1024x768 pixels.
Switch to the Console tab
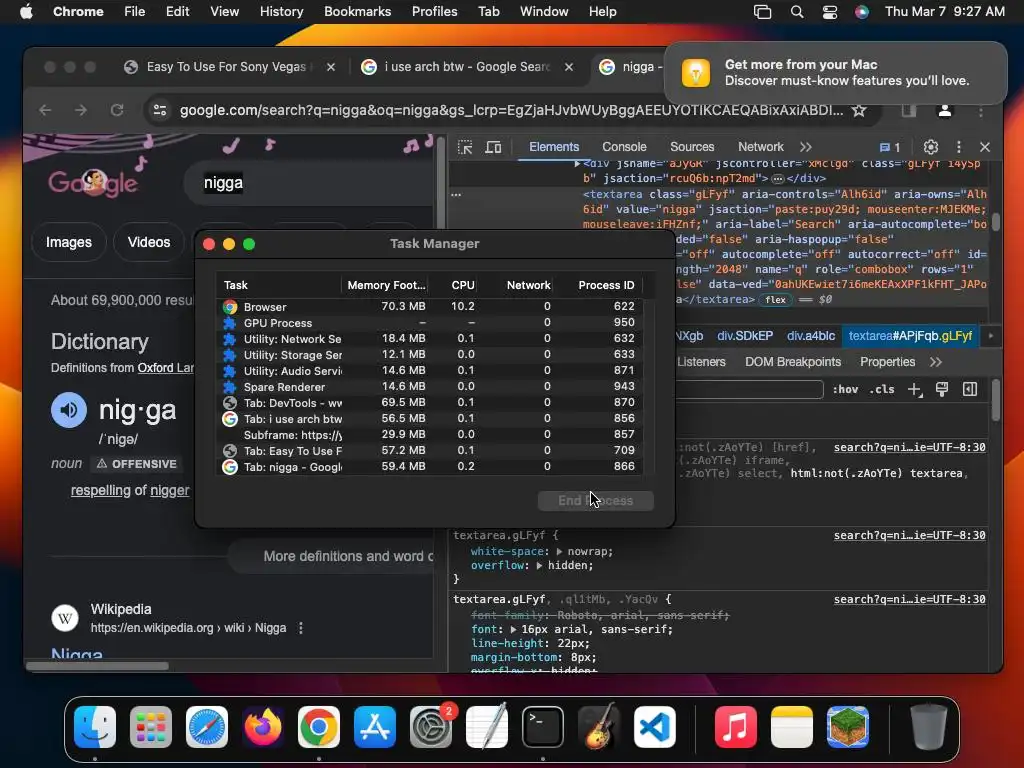tap(624, 148)
